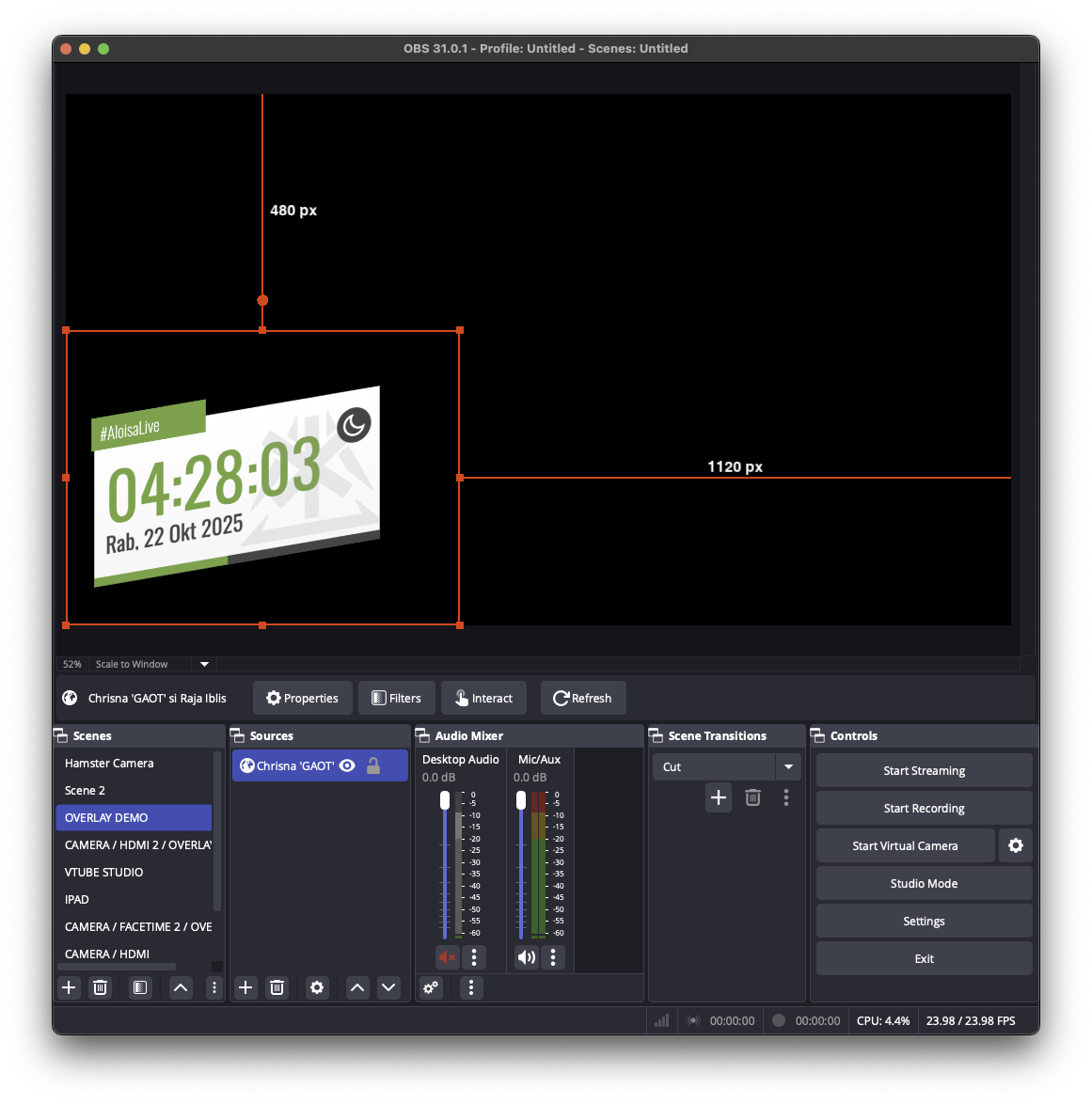Mute the Mic/Aux channel
This screenshot has height=1104, width=1092.
(526, 957)
